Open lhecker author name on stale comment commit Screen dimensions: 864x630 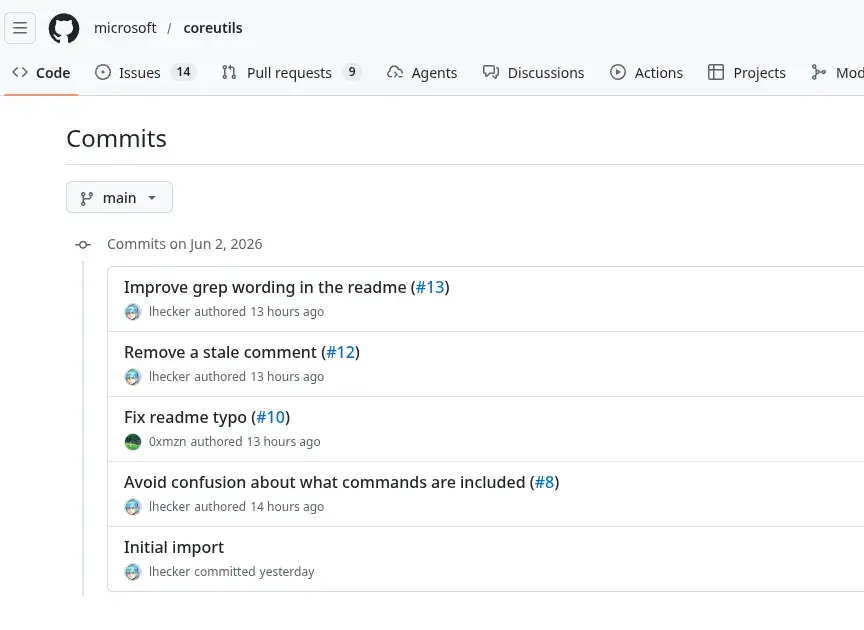coord(169,376)
